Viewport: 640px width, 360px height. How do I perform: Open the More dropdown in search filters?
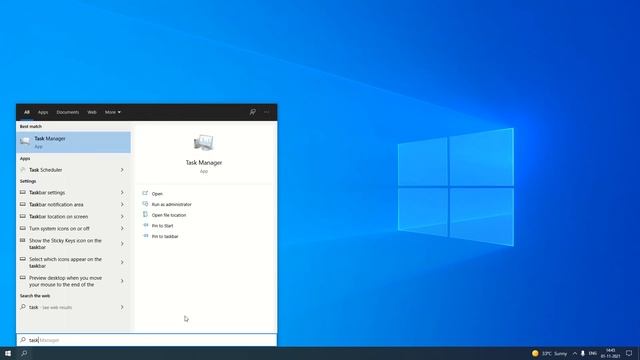(x=113, y=112)
